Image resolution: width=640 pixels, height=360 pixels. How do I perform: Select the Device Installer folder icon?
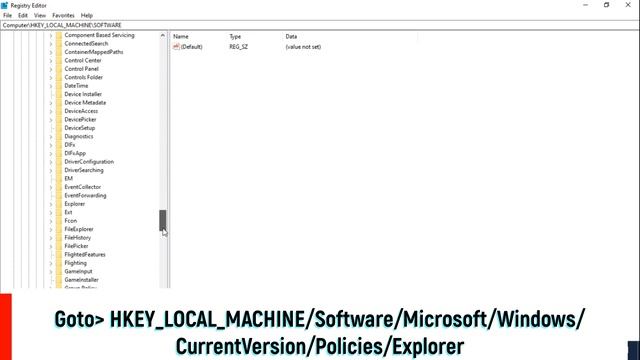pyautogui.click(x=59, y=94)
